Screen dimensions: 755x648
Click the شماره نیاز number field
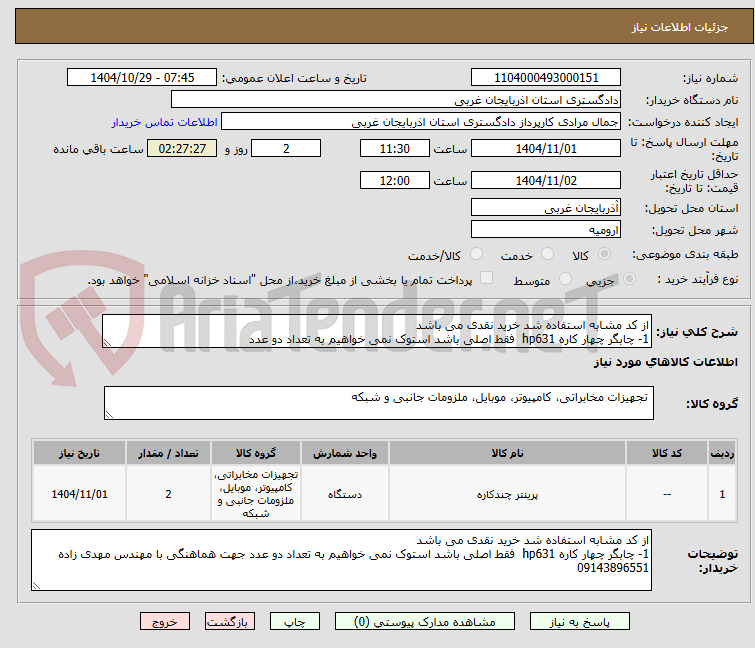click(x=546, y=78)
